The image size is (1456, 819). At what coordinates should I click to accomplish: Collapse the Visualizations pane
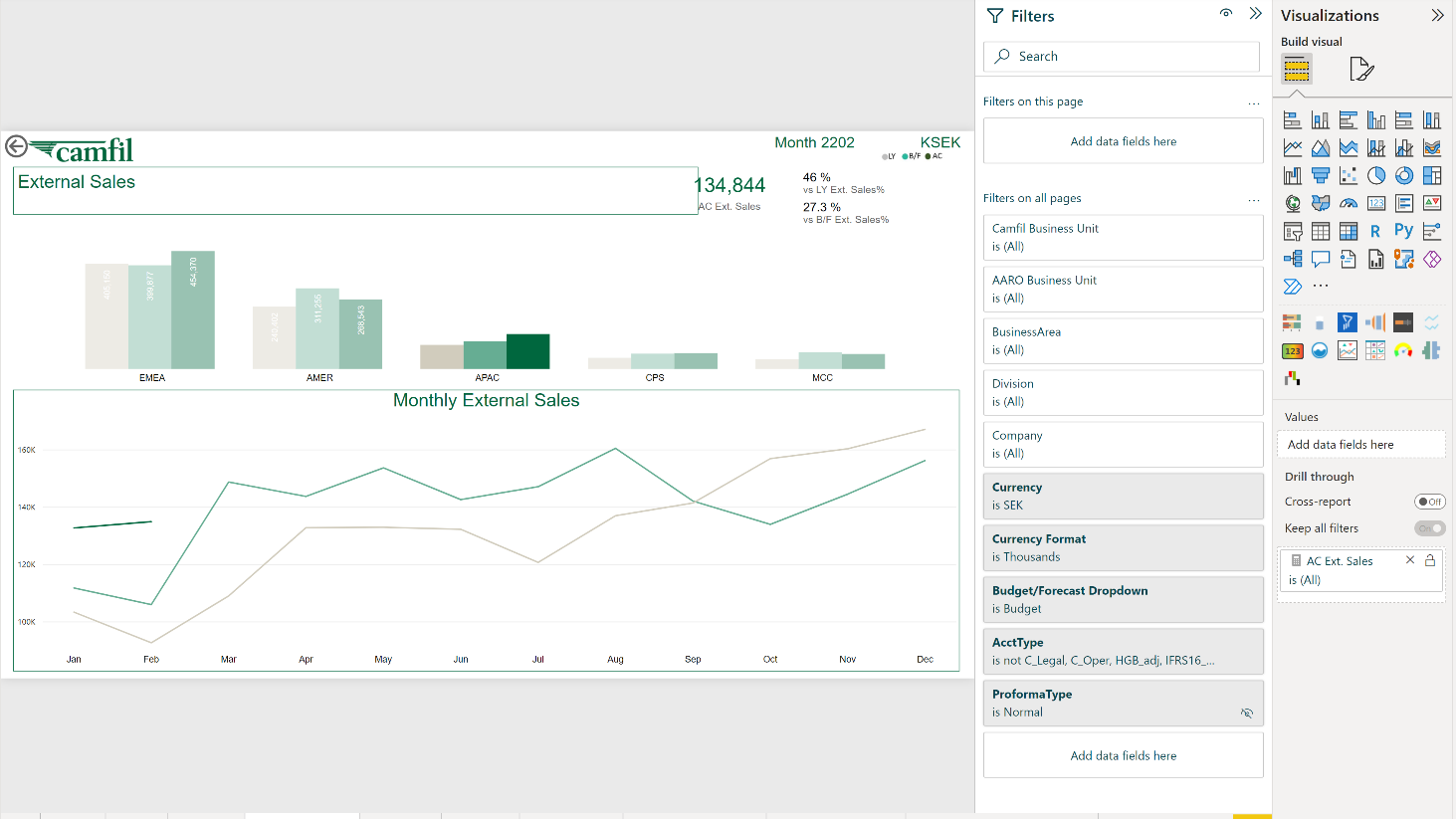tap(1438, 15)
